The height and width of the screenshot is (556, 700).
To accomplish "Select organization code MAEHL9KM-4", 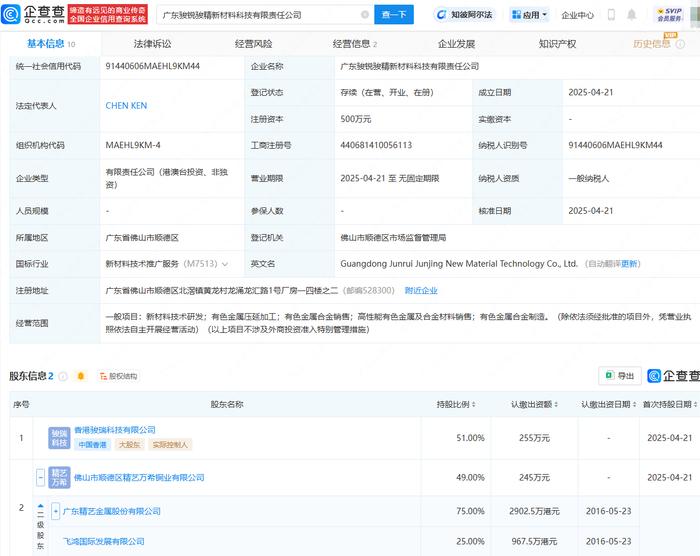I will [x=133, y=145].
